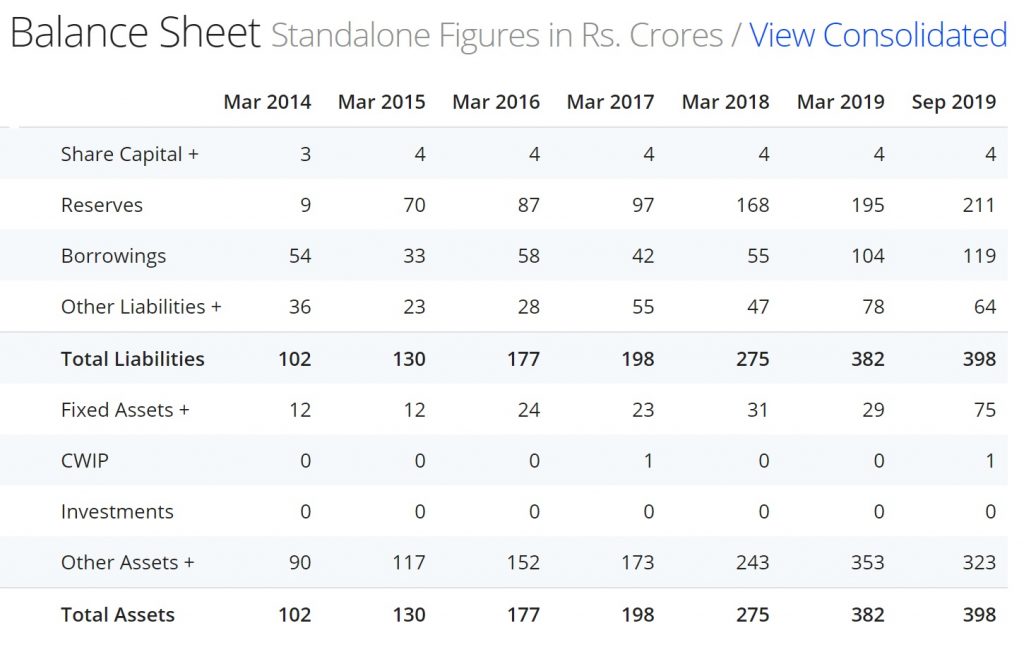Click the Sep 2019 column header
Image resolution: width=1024 pixels, height=652 pixels.
(x=953, y=102)
